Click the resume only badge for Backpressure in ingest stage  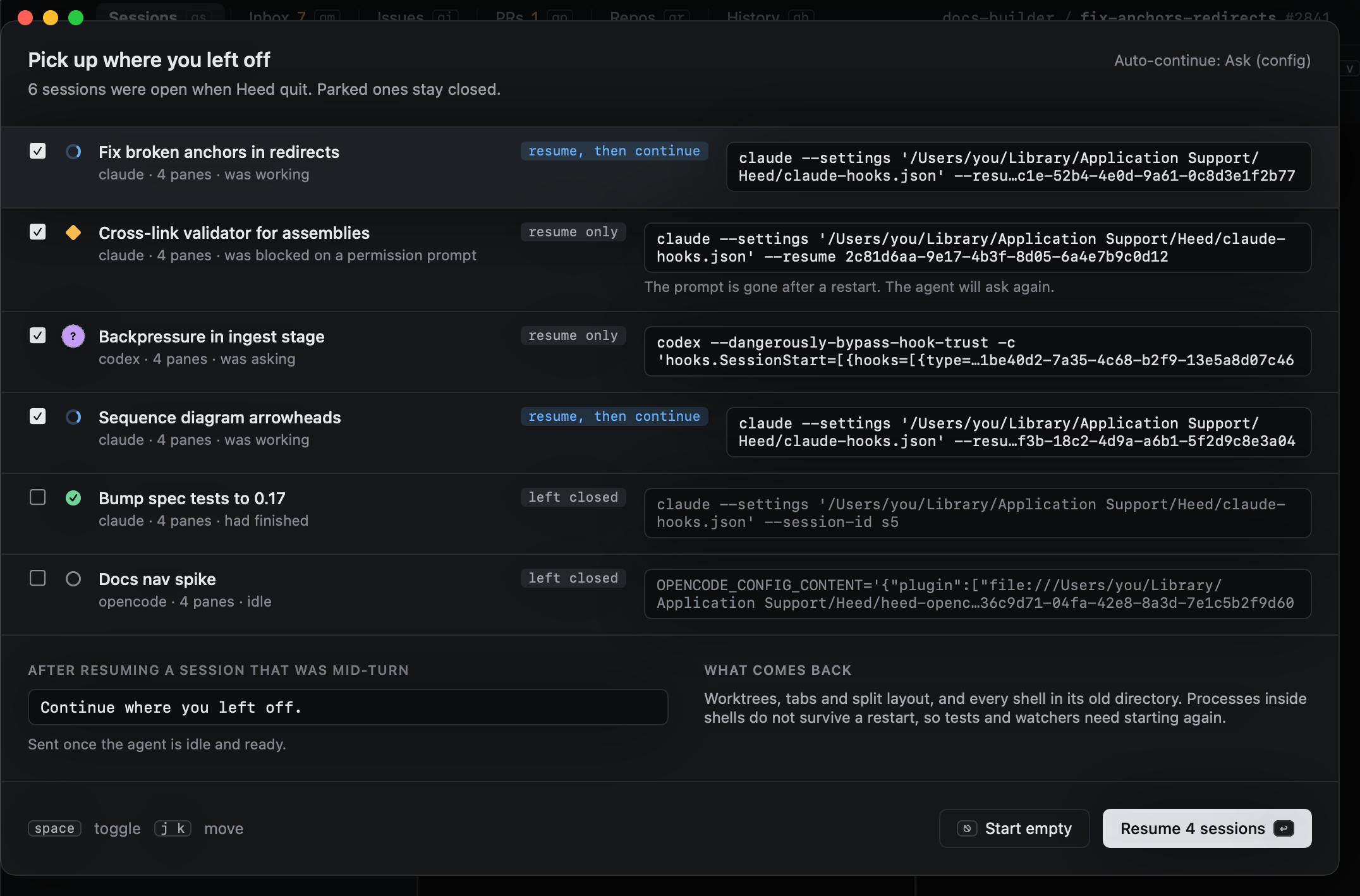573,336
